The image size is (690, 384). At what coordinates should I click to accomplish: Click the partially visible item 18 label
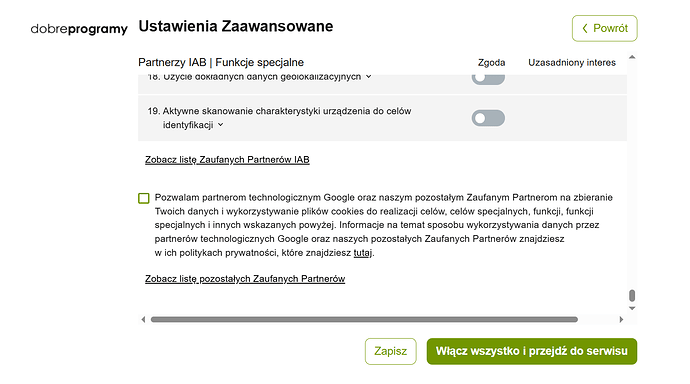click(x=254, y=77)
